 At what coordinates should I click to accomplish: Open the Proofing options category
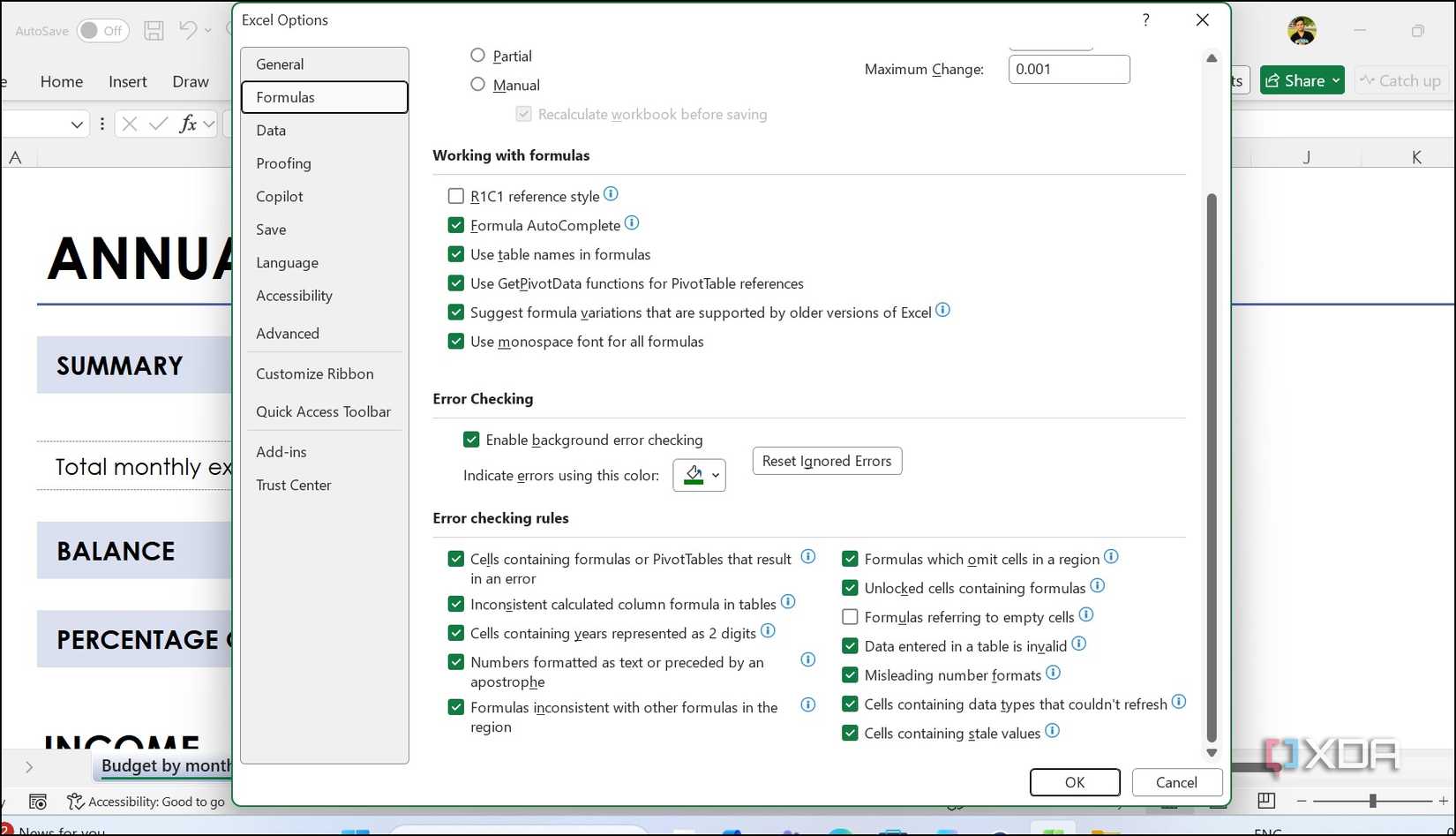[x=325, y=163]
